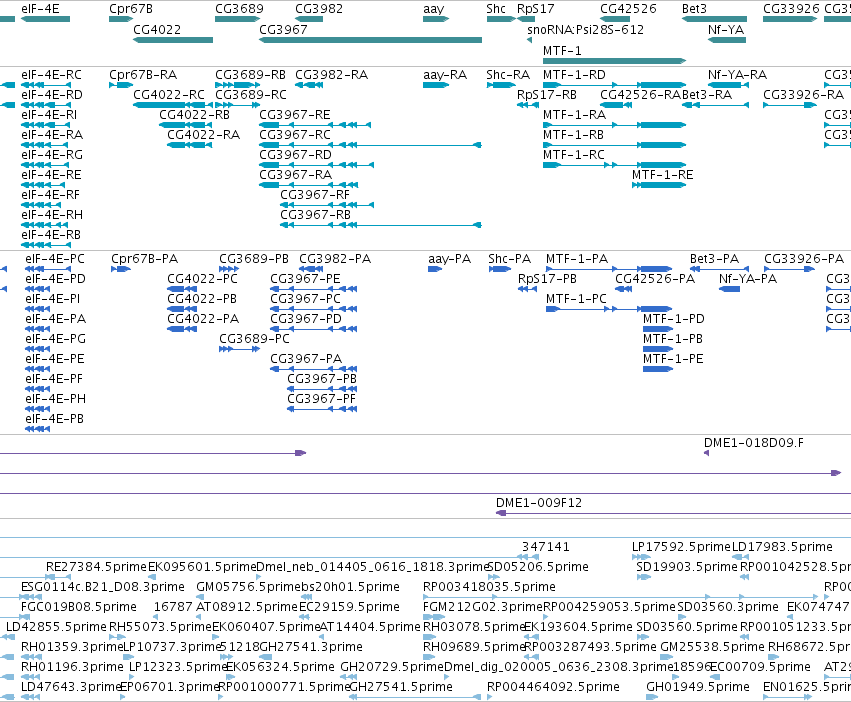Click transcript Shc-RA

tap(508, 75)
